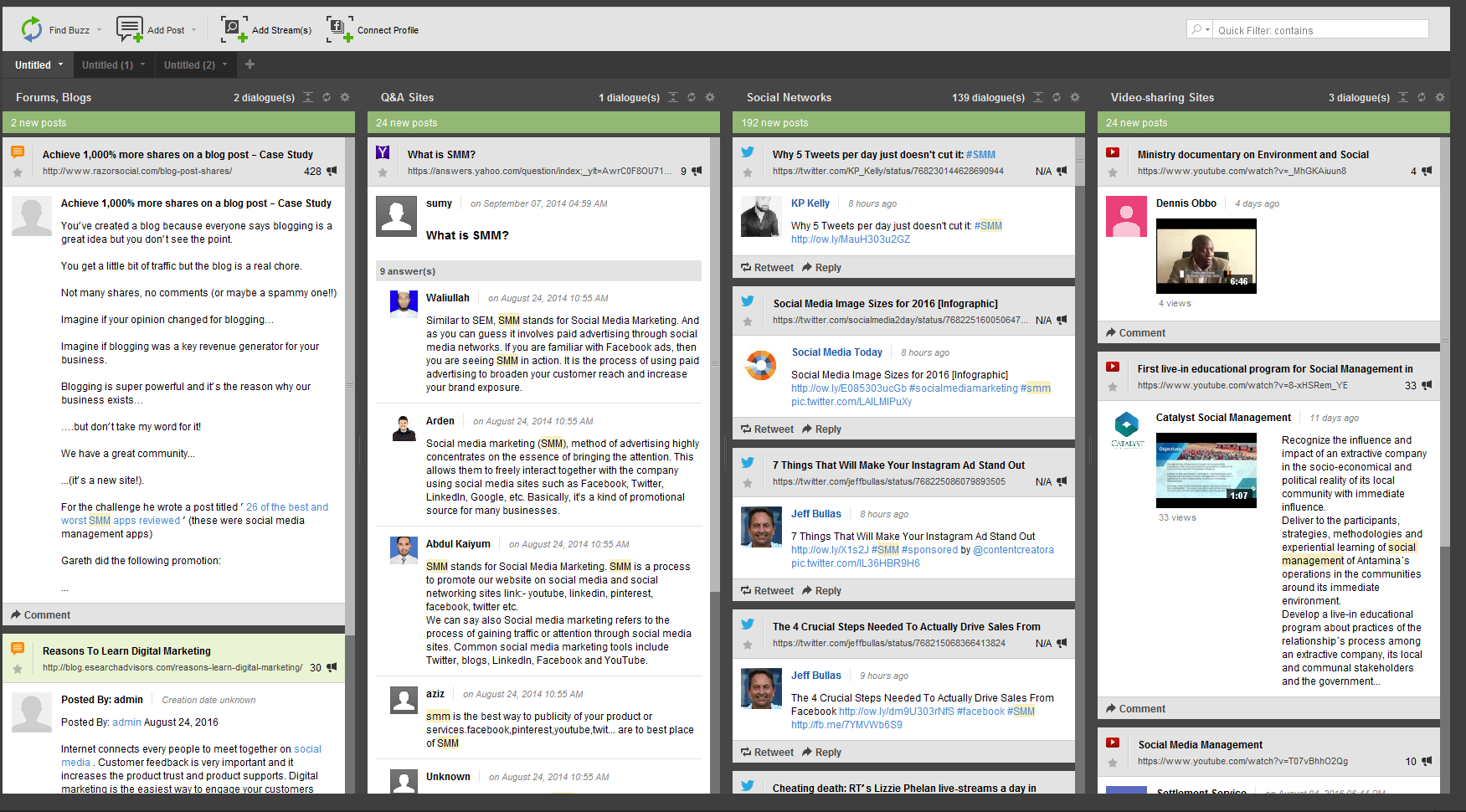Star the Social Media Image Sizes post

[x=748, y=321]
